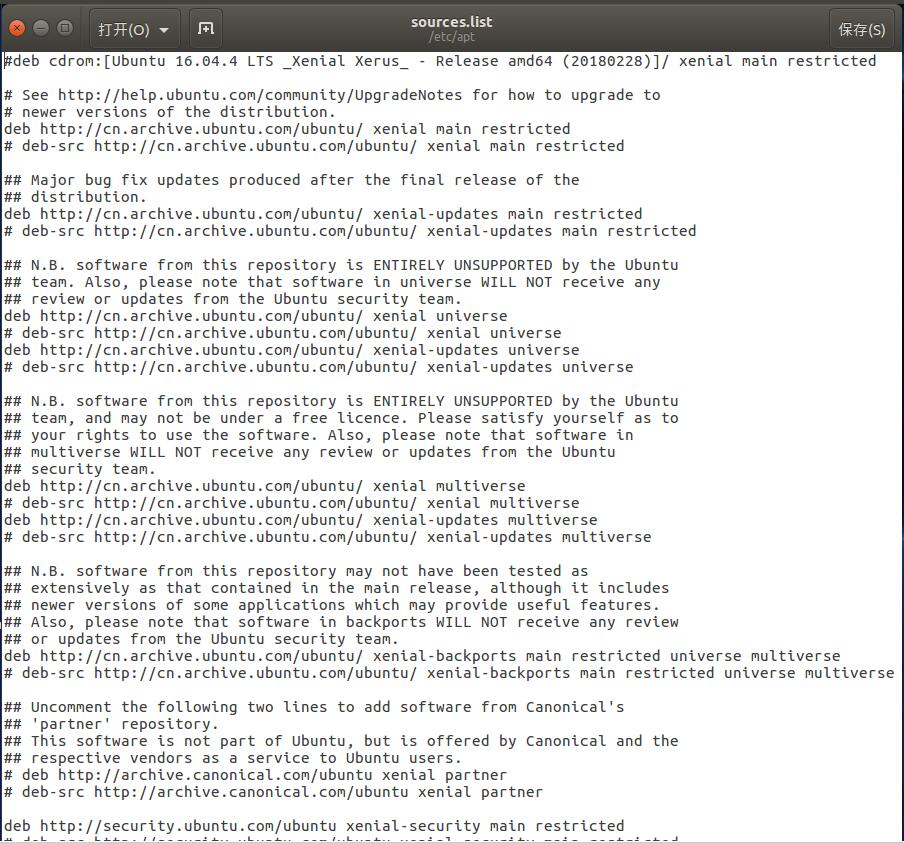Image resolution: width=904 pixels, height=843 pixels.
Task: Place cursor on the '#deb cdrom:[Ubuntu 16.04.4' line
Action: (x=440, y=61)
